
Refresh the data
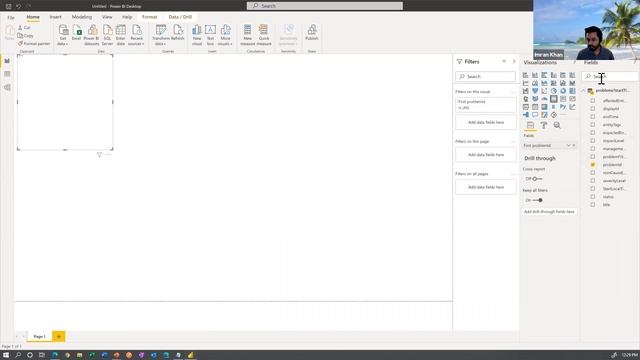coord(178,33)
